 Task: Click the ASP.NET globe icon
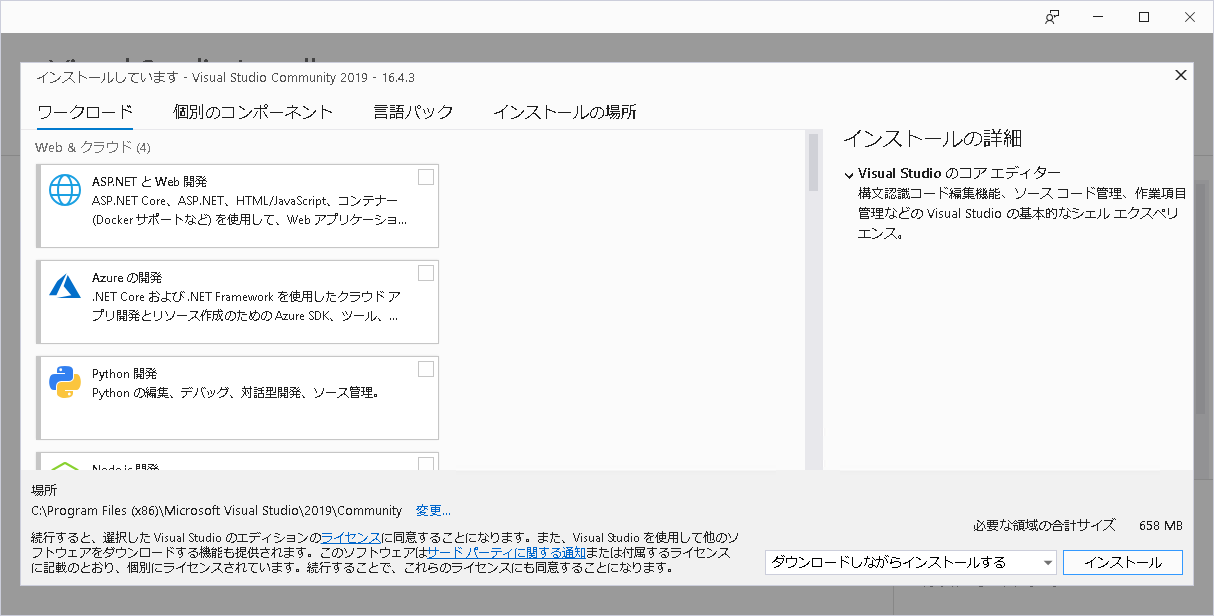point(65,190)
